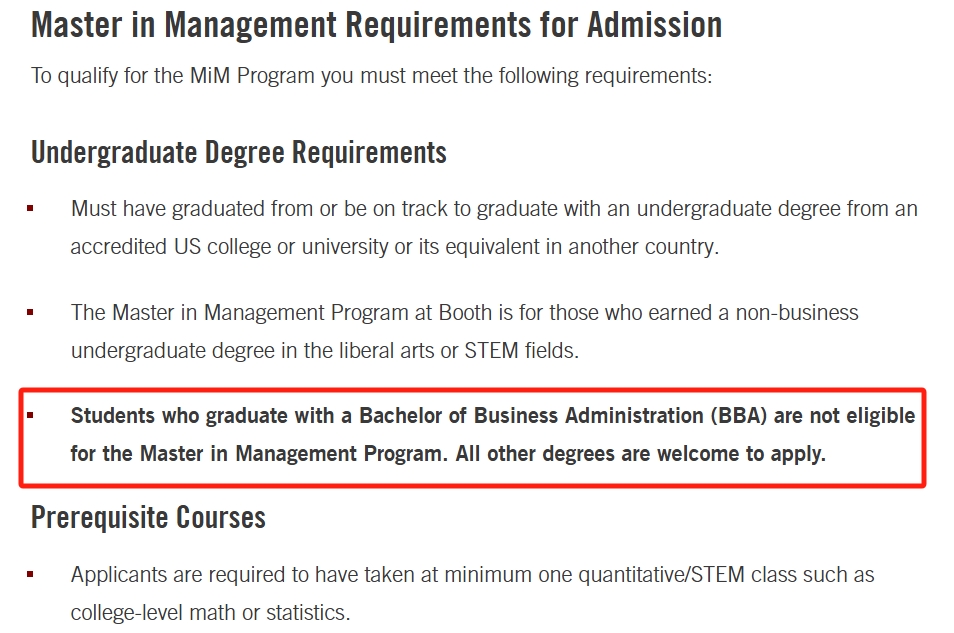
Task: Click the "Undergraduate Degree Requirements" heading
Action: click(238, 152)
